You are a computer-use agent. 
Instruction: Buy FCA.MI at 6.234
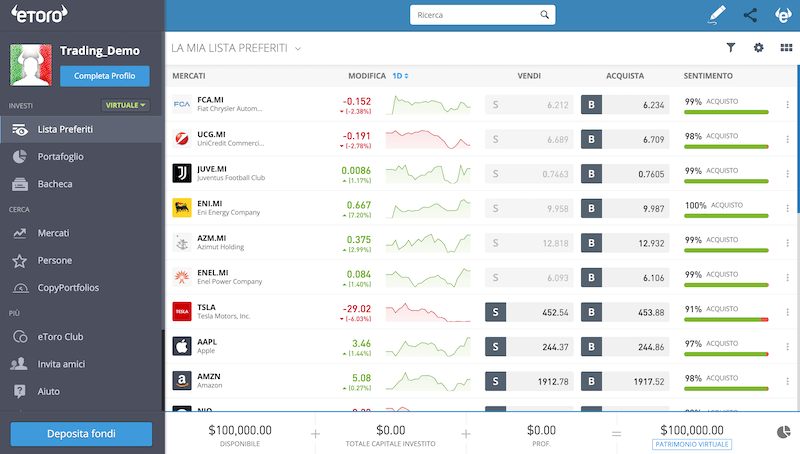tap(625, 105)
